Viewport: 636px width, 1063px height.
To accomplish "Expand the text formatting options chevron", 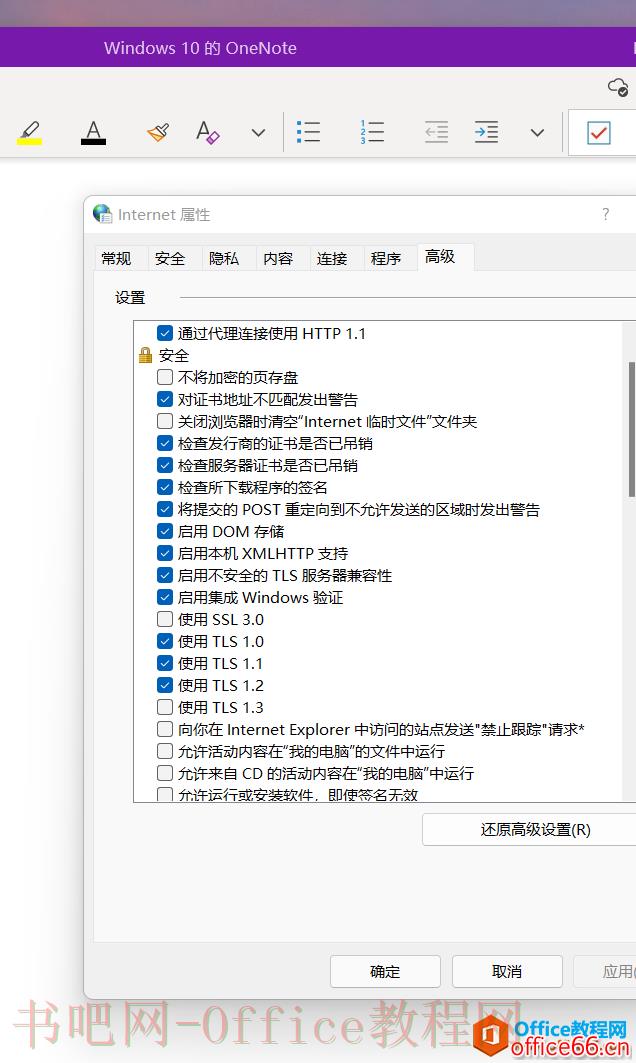I will point(258,133).
